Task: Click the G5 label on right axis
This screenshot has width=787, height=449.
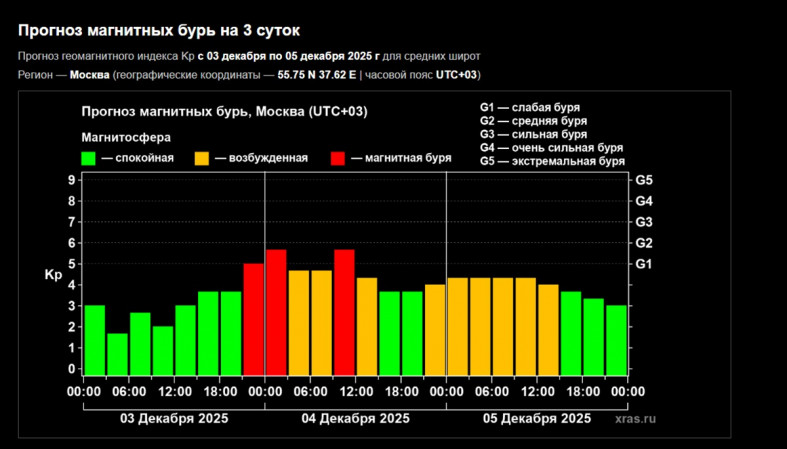Action: coord(645,180)
